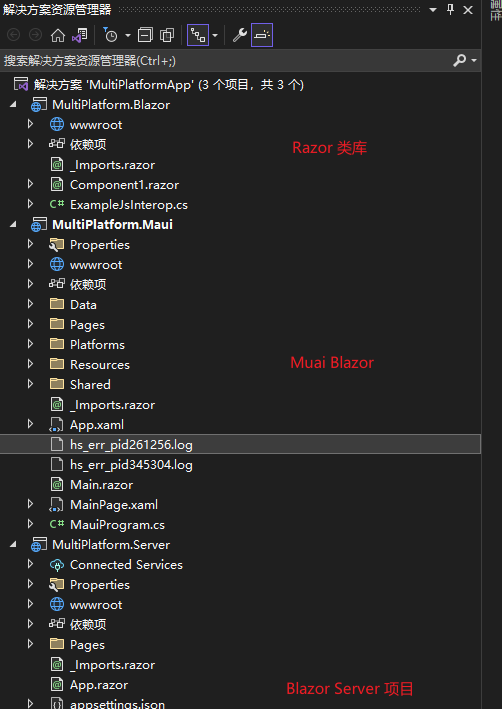Open dropdown arrow beside pending changes filter
This screenshot has height=709, width=502.
[128, 35]
